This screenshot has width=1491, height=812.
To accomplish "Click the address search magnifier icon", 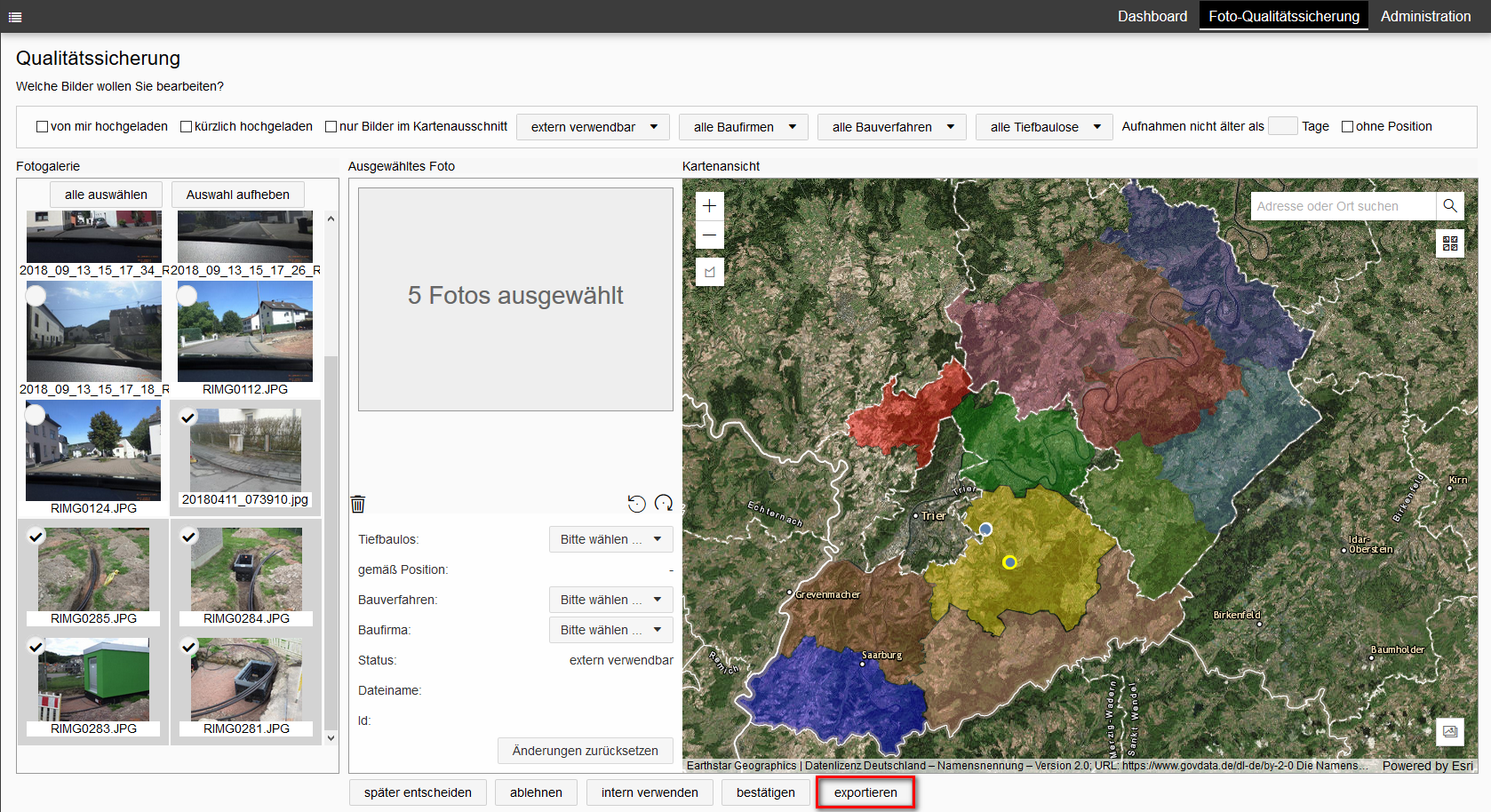I will (1450, 206).
